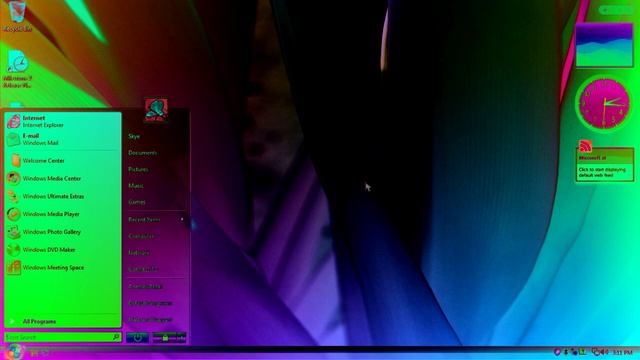Click the sidebar gadgets control at top
The height and width of the screenshot is (360, 640).
[617, 9]
